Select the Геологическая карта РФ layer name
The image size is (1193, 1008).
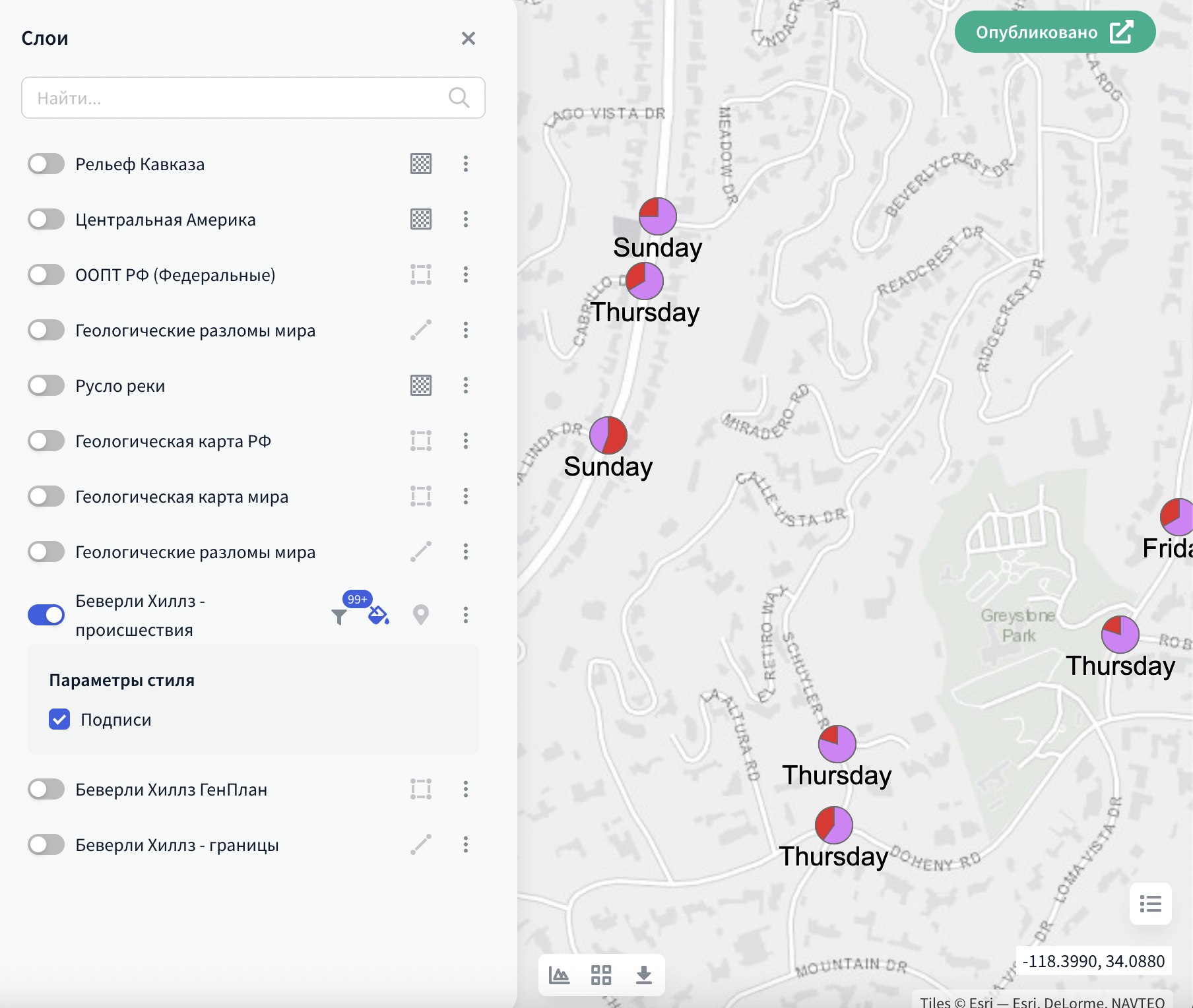(173, 441)
